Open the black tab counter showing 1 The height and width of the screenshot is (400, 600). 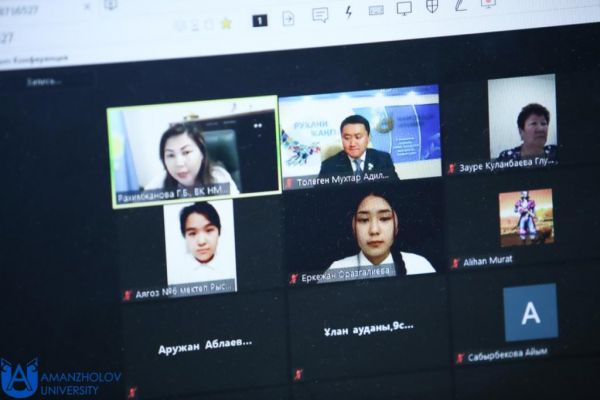click(260, 19)
